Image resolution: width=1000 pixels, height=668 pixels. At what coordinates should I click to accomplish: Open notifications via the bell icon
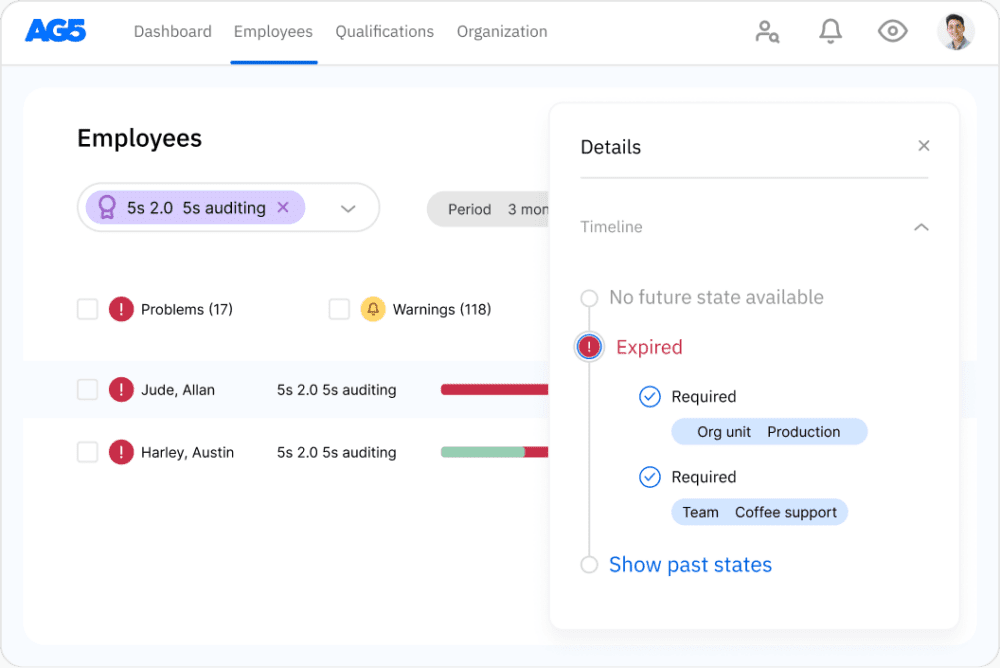coord(830,31)
